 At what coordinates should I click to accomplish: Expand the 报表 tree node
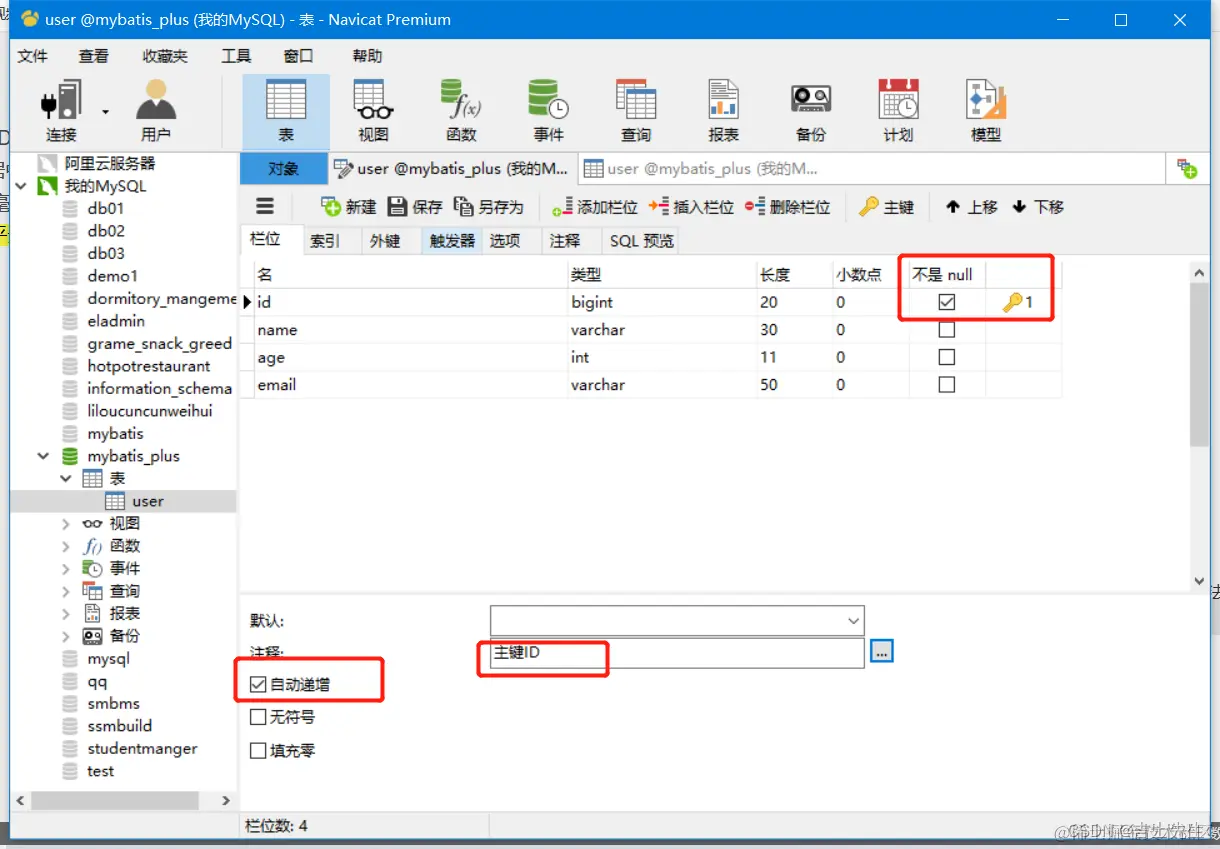click(66, 613)
